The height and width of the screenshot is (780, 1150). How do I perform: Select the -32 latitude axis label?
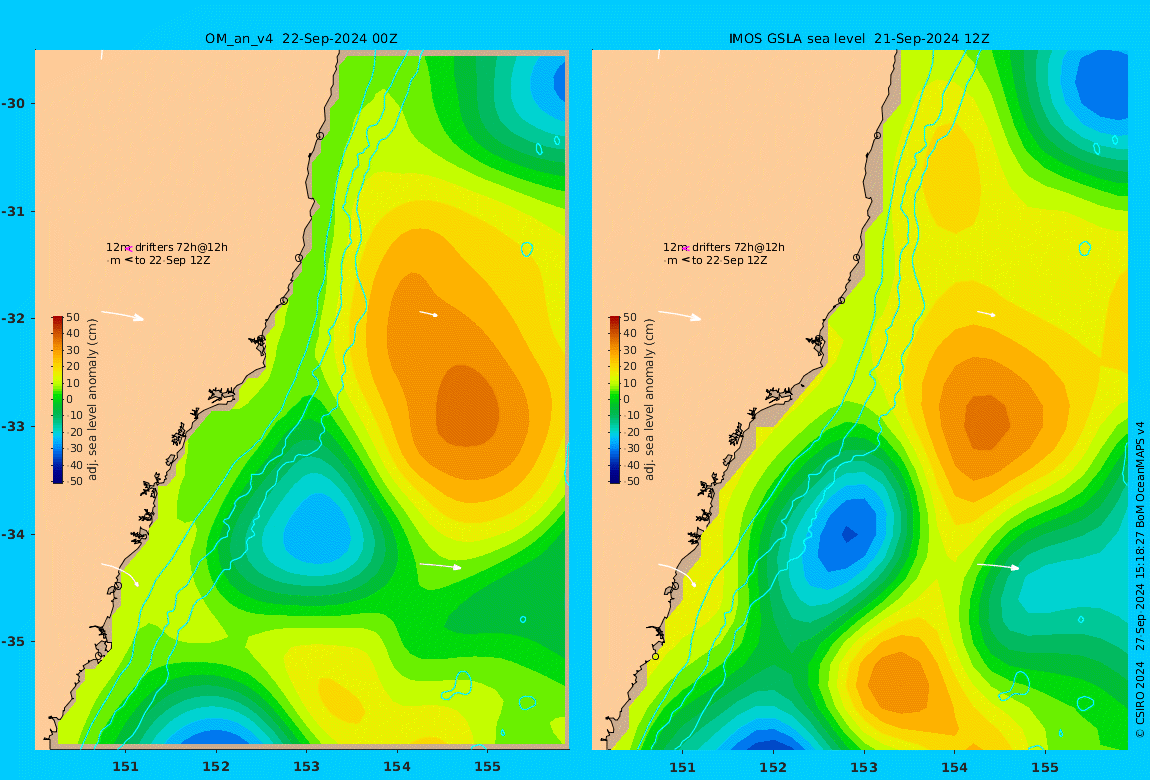[x=12, y=318]
